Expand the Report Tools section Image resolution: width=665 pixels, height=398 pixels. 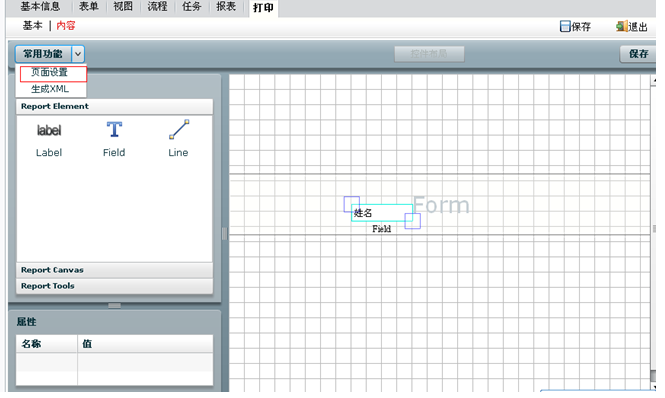115,286
